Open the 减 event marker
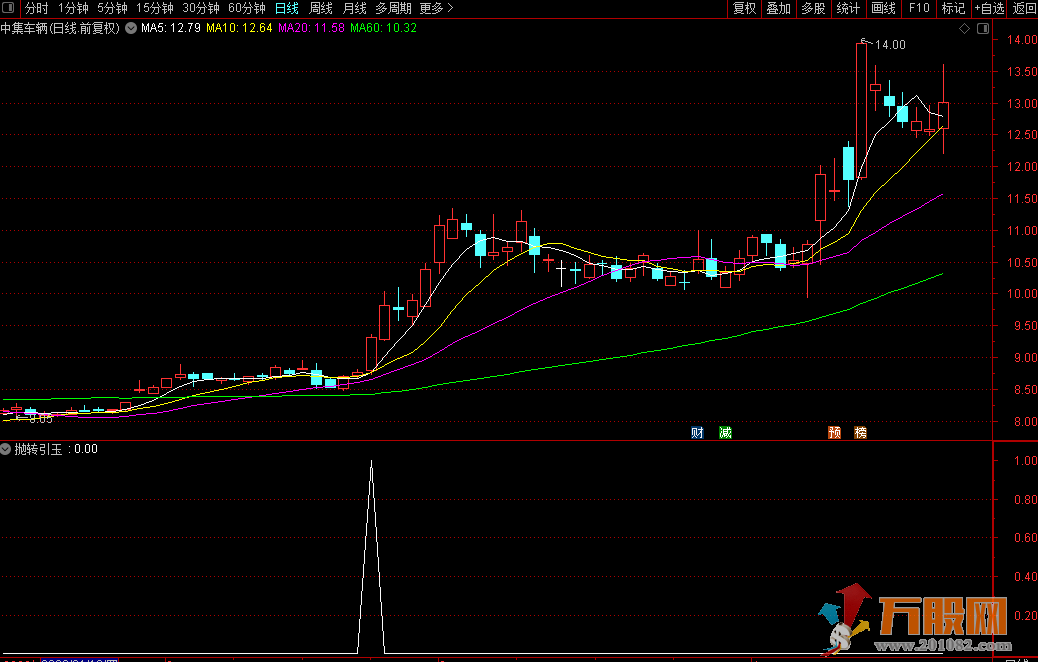Image resolution: width=1038 pixels, height=662 pixels. pos(726,432)
